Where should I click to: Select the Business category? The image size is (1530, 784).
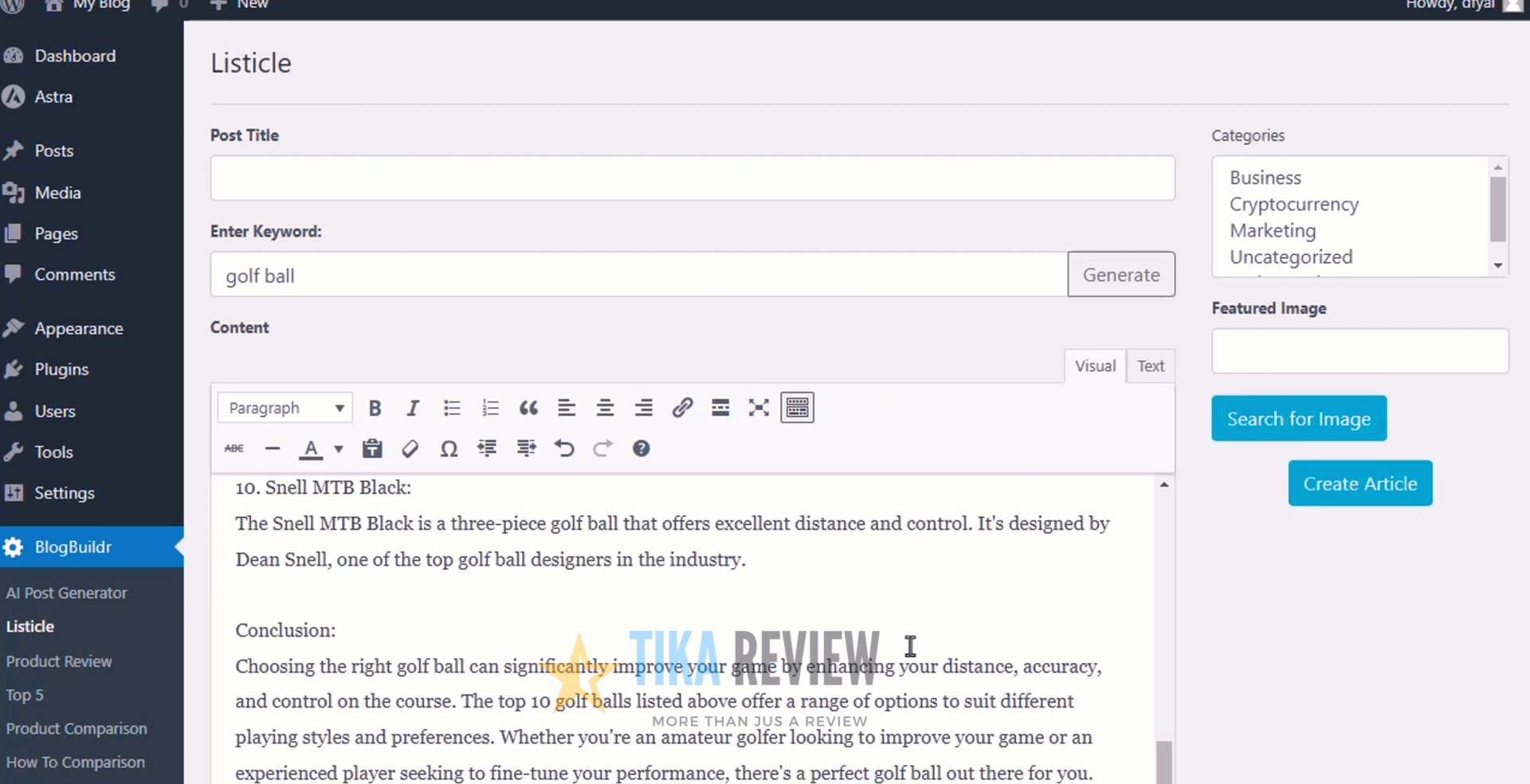tap(1265, 178)
